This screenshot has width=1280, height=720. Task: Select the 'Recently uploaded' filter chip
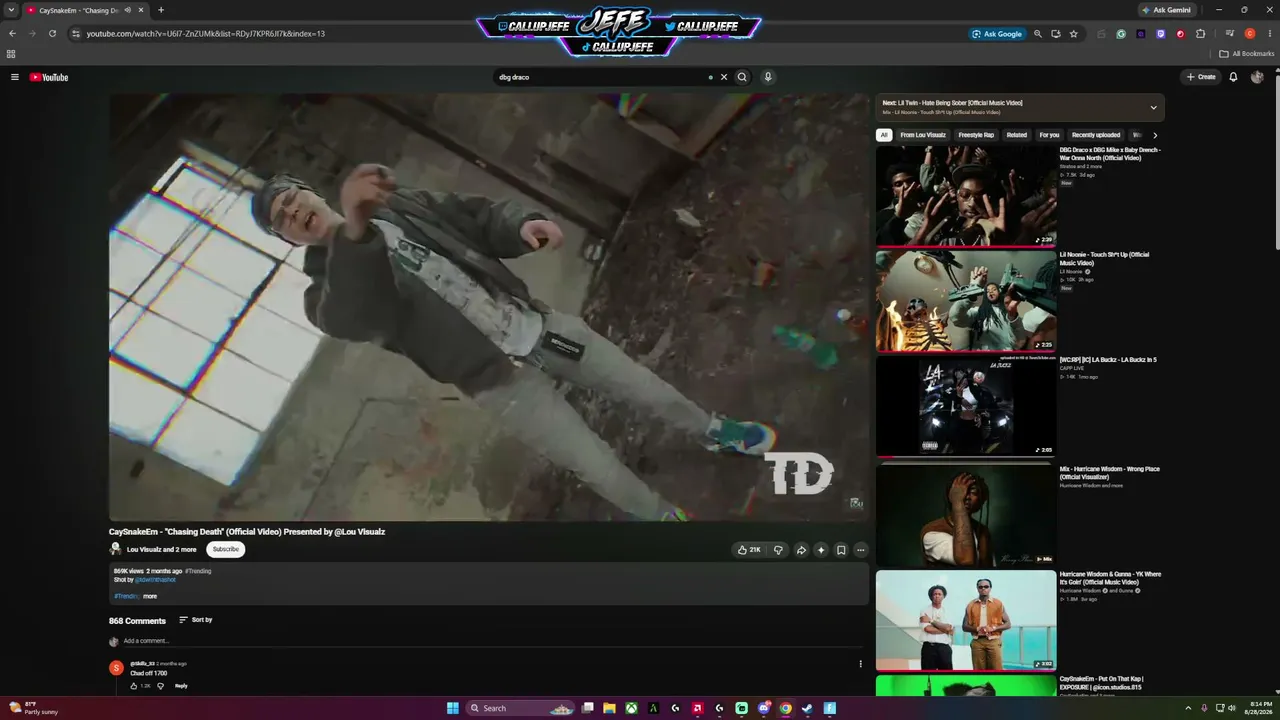1096,135
